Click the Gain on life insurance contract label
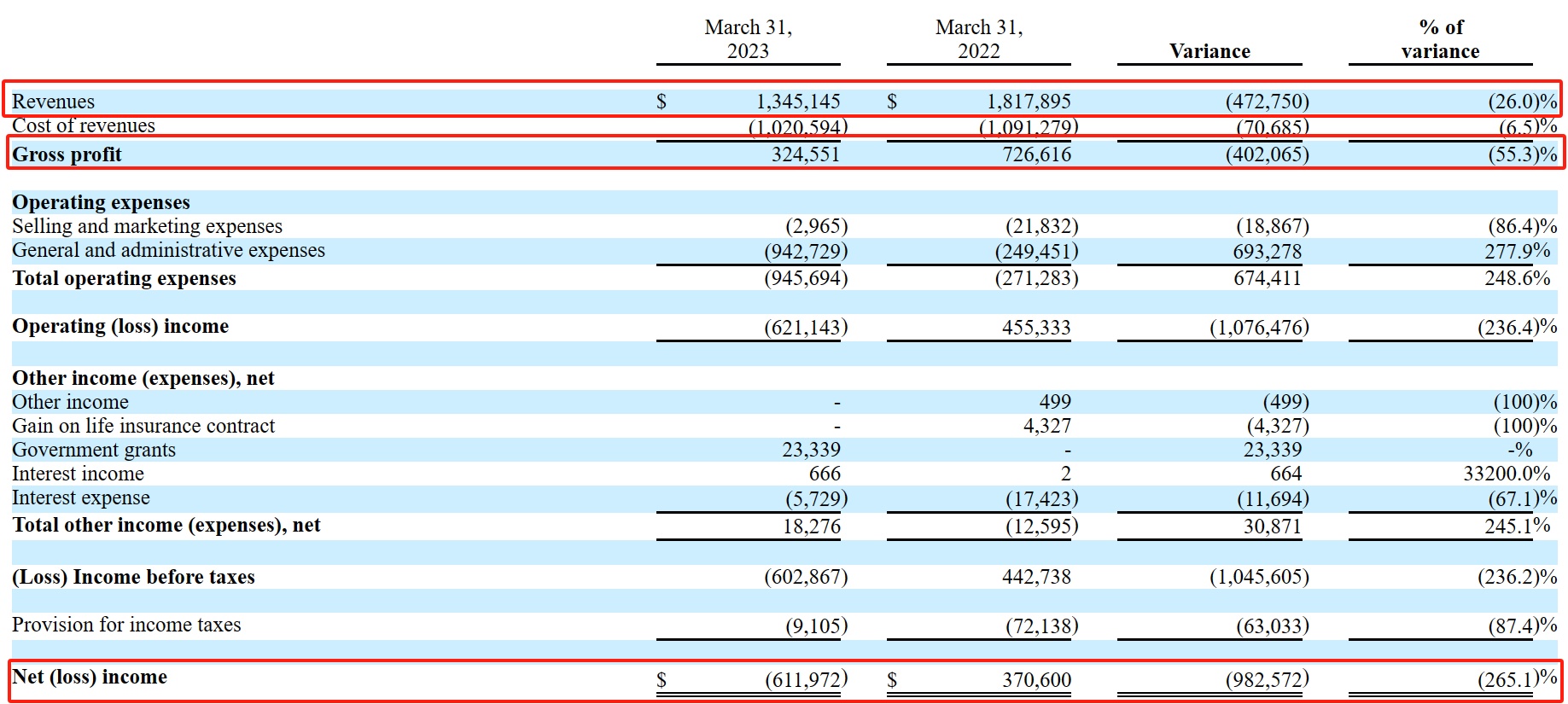1568x704 pixels. (143, 426)
